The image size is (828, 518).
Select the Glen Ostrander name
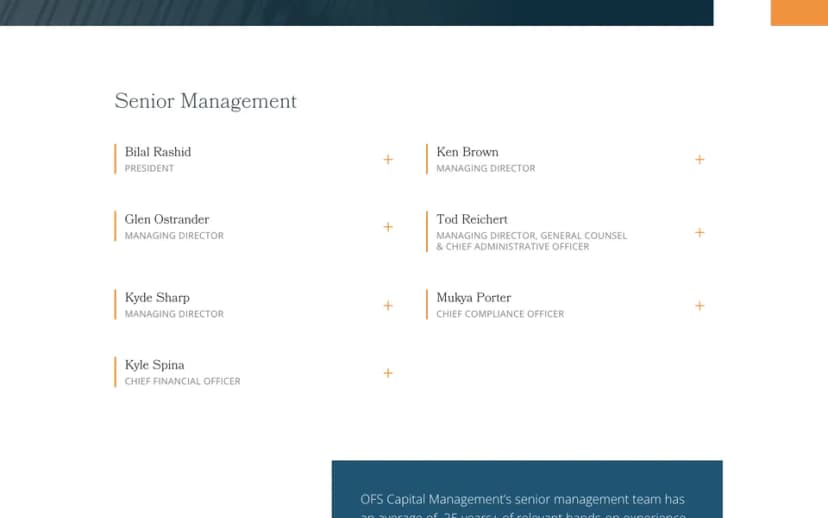coord(167,219)
